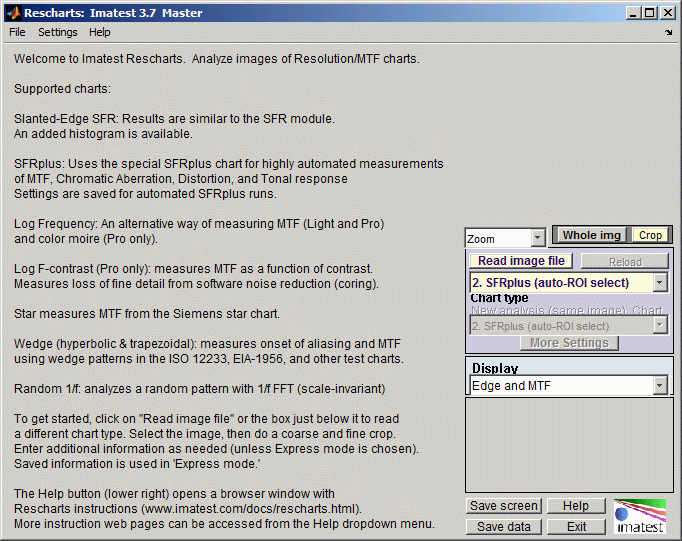The width and height of the screenshot is (682, 541).
Task: Toggle the Whole img button
Action: [592, 235]
